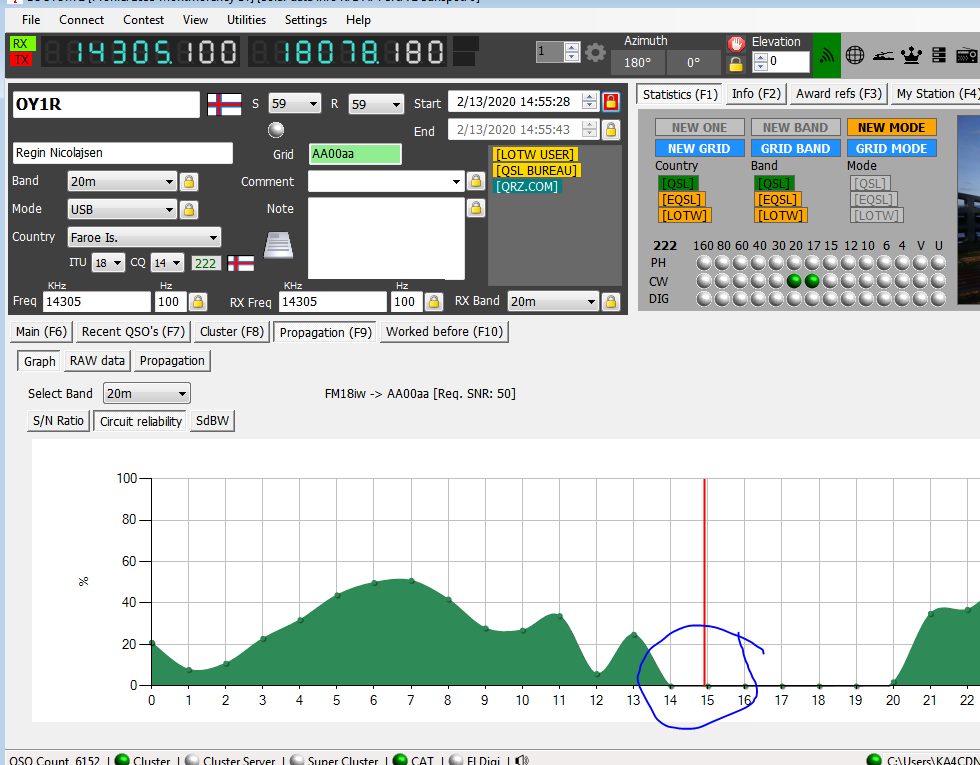Click the Super Cluster status LED

tap(298, 760)
